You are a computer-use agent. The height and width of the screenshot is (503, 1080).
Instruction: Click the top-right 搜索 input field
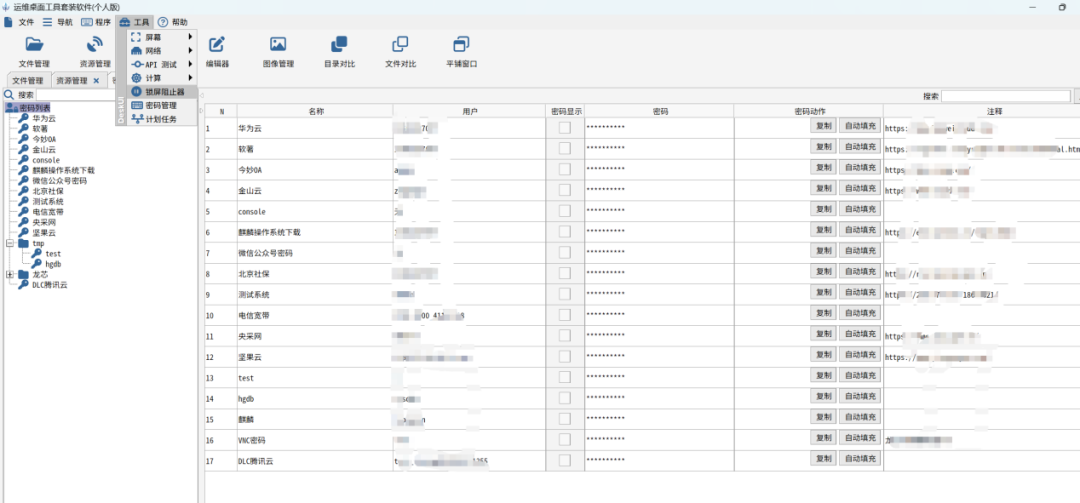(1006, 96)
